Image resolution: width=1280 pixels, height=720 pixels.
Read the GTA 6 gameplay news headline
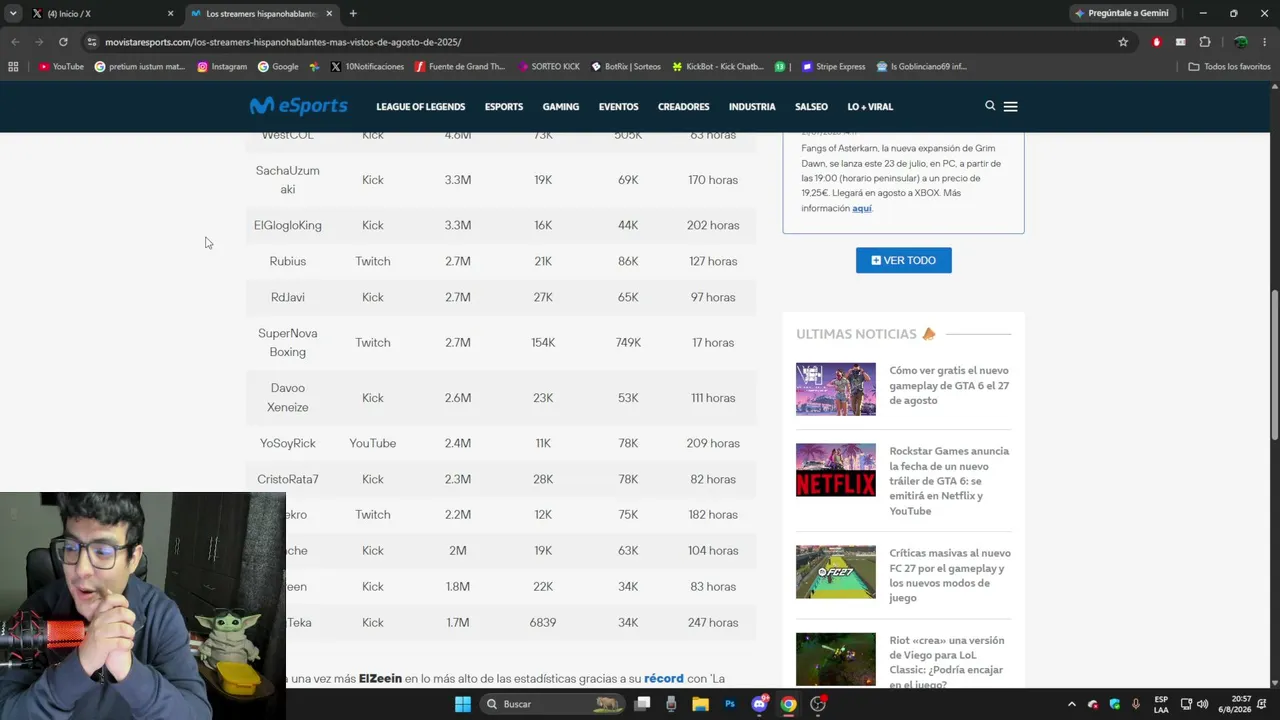[949, 385]
